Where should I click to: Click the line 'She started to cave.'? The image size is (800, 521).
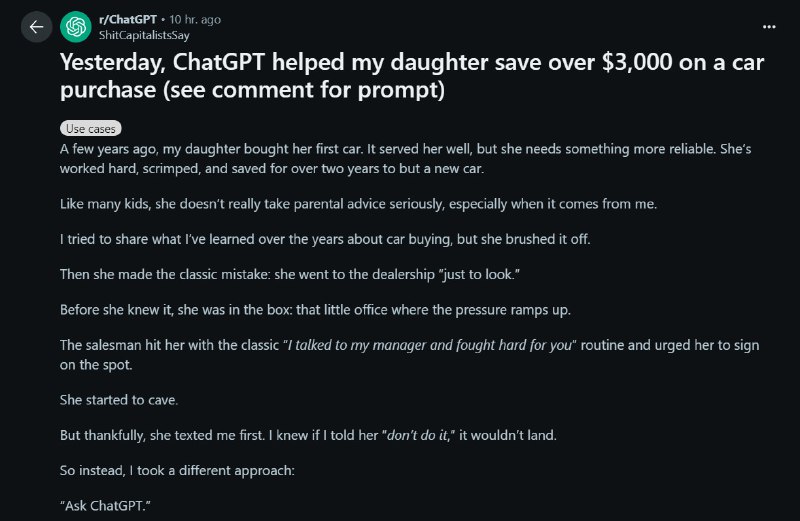click(119, 400)
